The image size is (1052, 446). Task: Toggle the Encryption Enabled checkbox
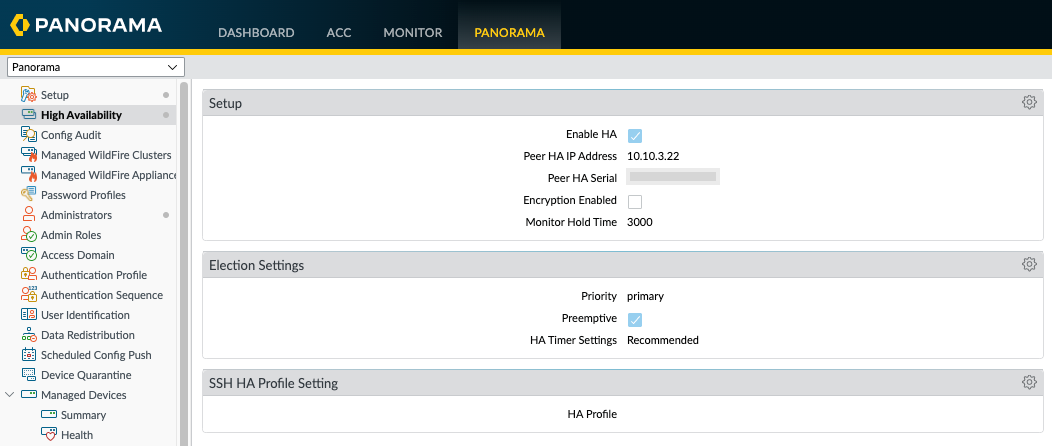point(635,201)
